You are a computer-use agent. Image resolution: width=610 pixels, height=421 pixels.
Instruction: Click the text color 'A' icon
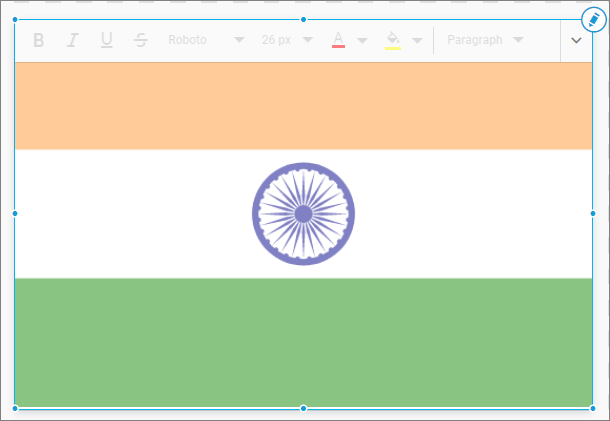click(x=338, y=40)
